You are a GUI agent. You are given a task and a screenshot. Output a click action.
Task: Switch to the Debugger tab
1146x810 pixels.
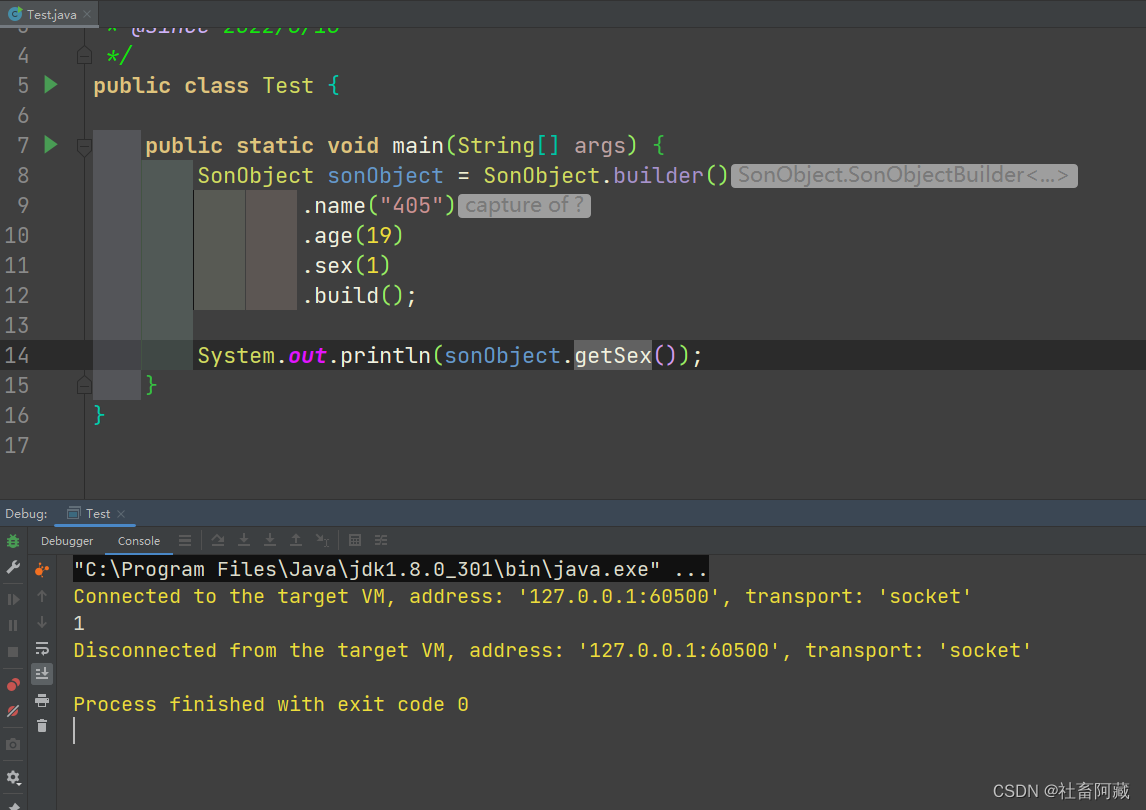click(x=67, y=541)
